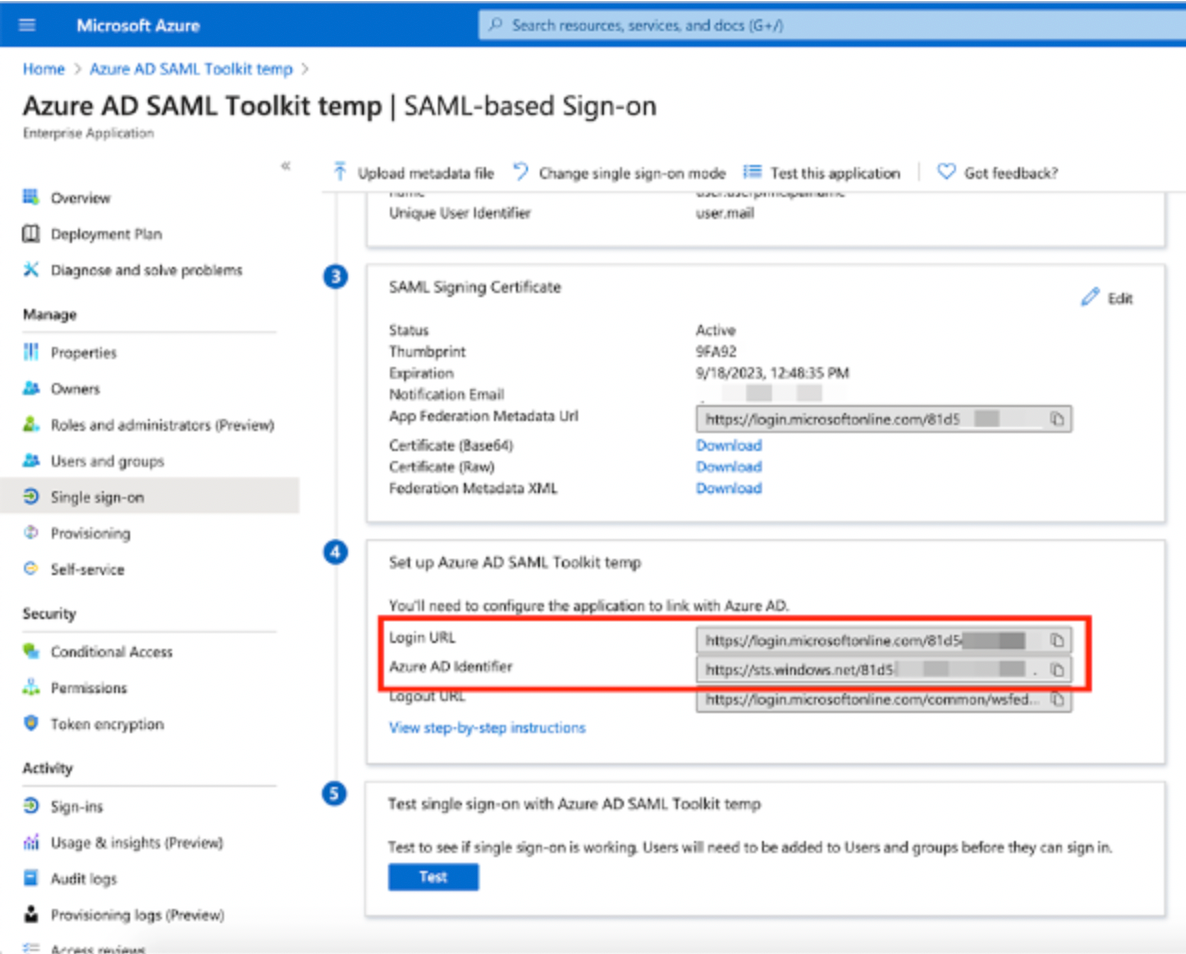Download the Federation Metadata XML

point(728,488)
